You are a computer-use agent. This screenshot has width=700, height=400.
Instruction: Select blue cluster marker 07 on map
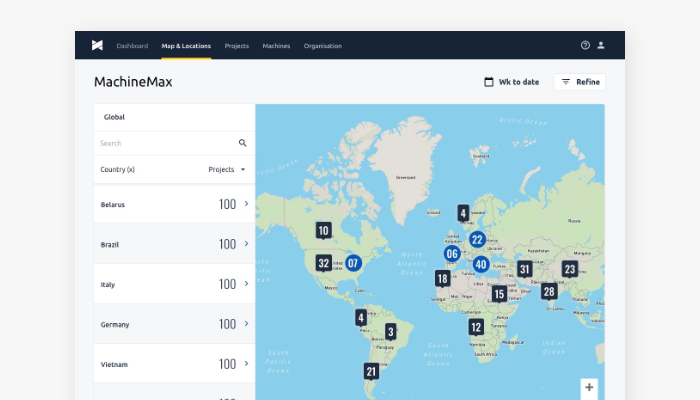pos(353,263)
